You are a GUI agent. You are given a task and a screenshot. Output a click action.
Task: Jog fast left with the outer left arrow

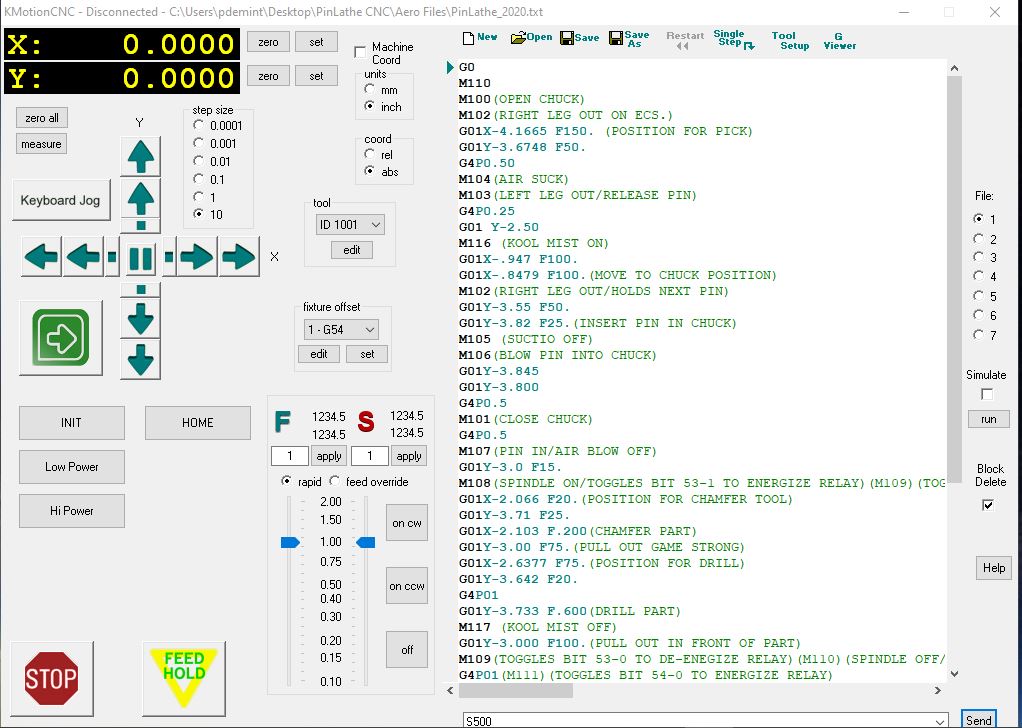coord(41,257)
